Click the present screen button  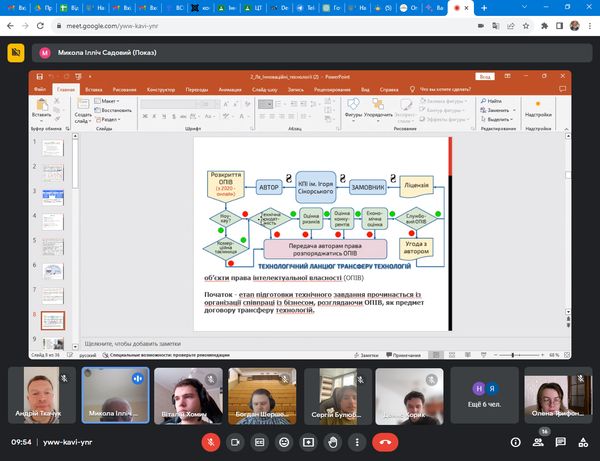point(308,441)
